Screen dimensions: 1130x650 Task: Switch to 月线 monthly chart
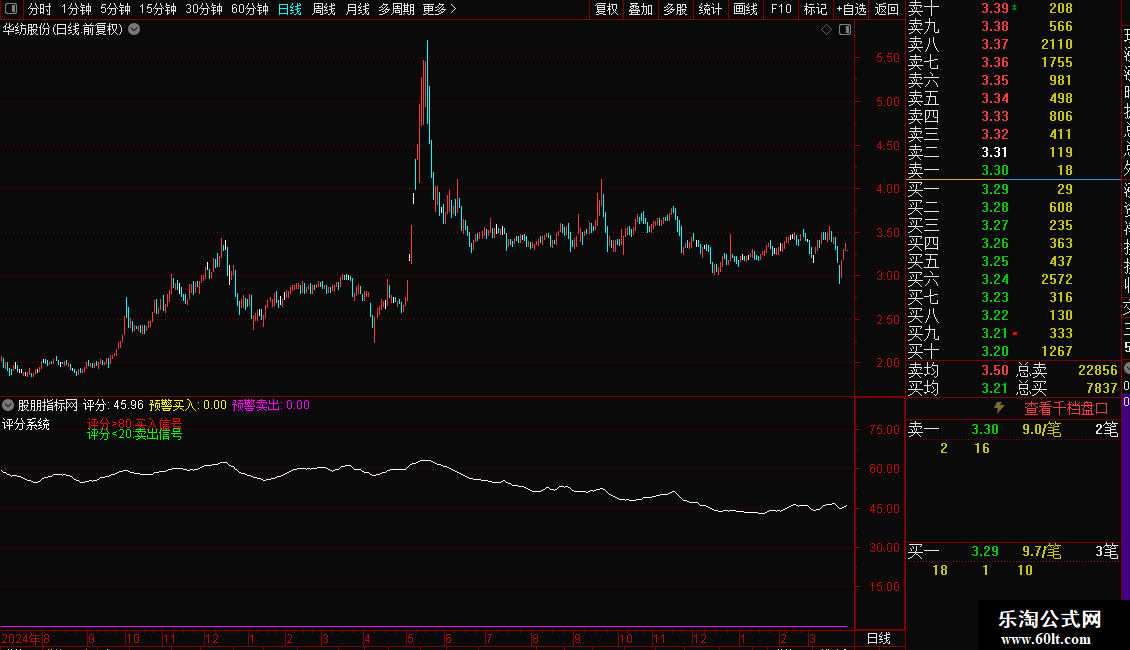click(357, 9)
